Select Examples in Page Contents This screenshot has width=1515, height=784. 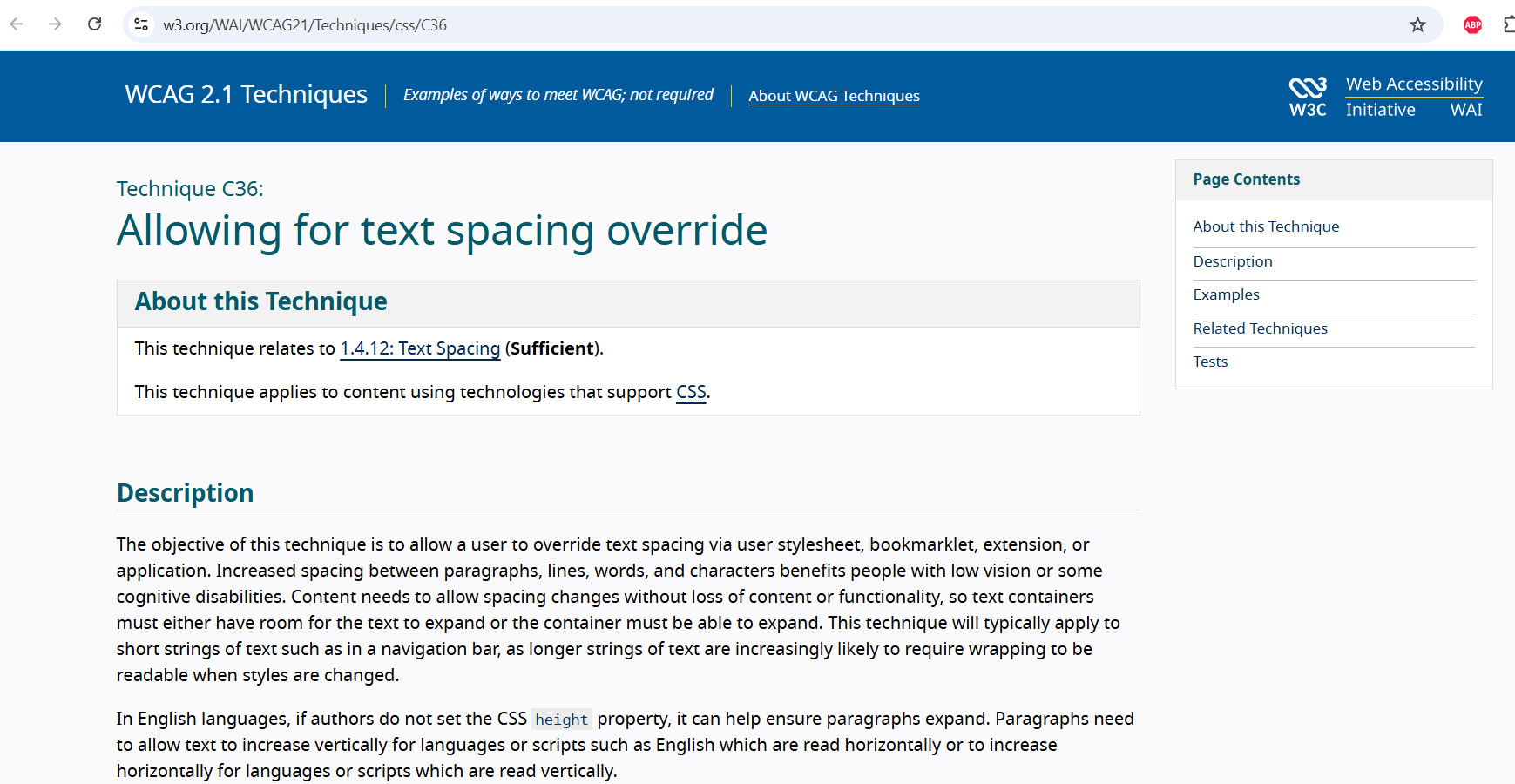(1226, 294)
